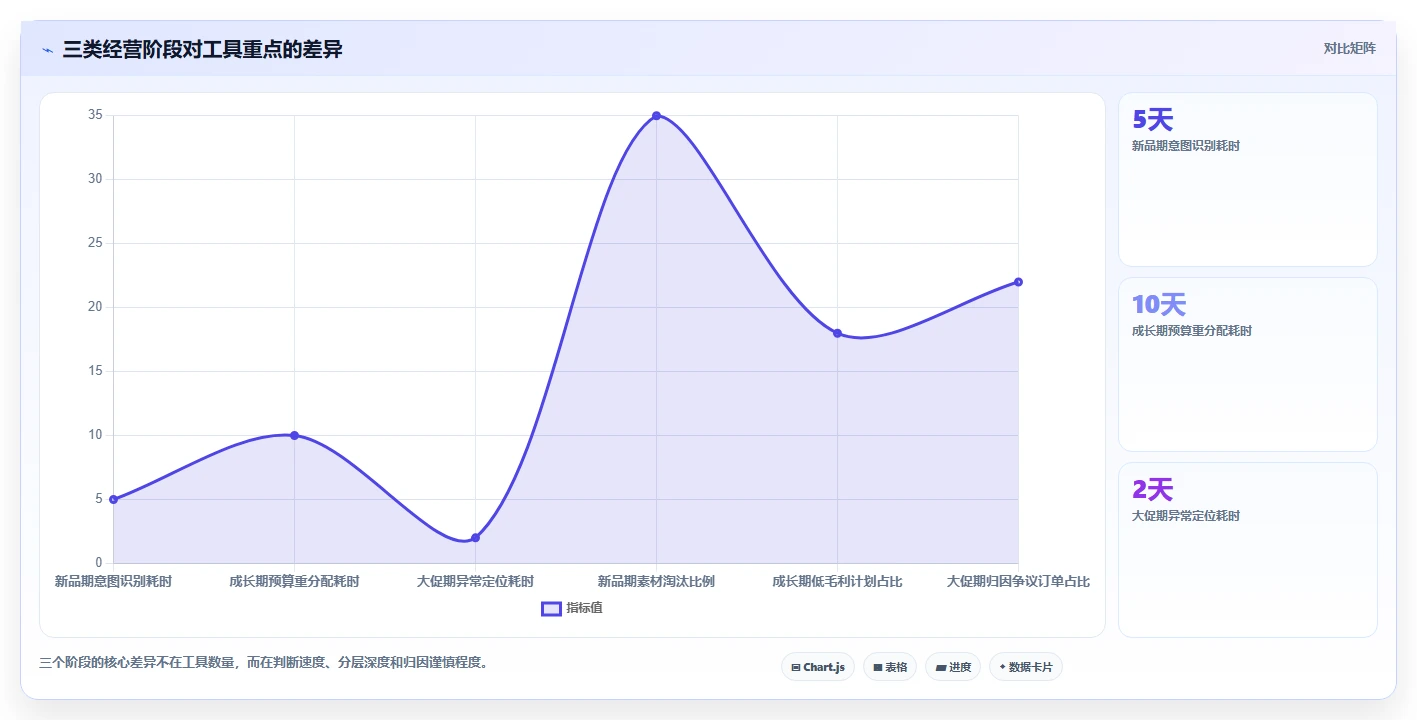Click data point for 成长期预算重分配耗时
1417x720 pixels.
tap(294, 435)
